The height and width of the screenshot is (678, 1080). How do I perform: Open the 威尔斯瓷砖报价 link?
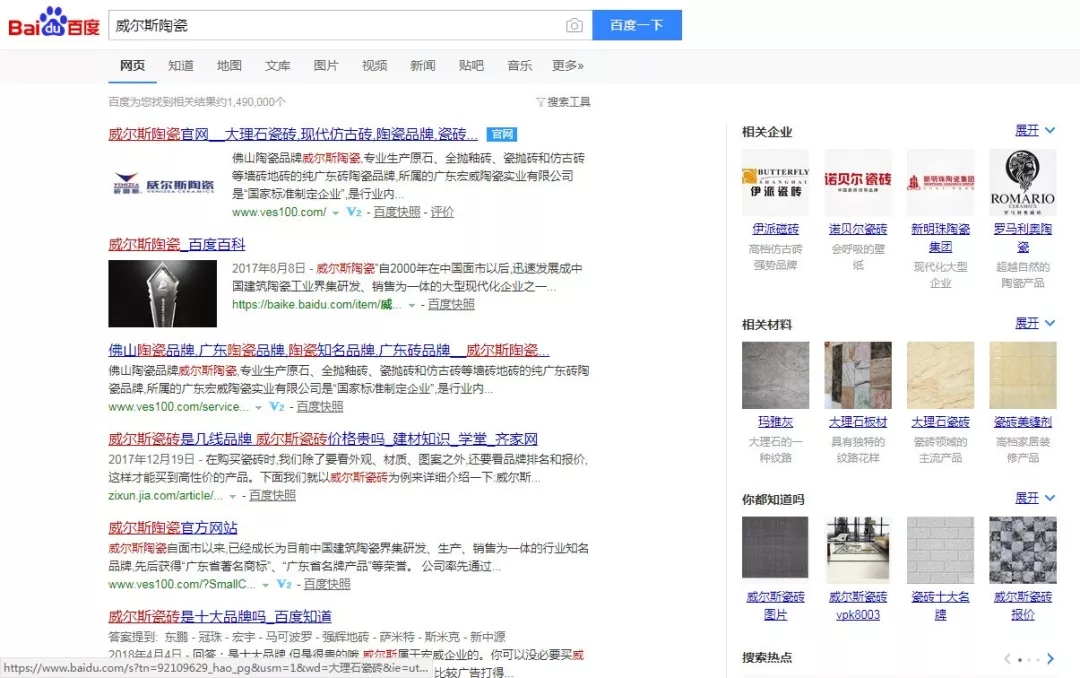(x=1023, y=606)
